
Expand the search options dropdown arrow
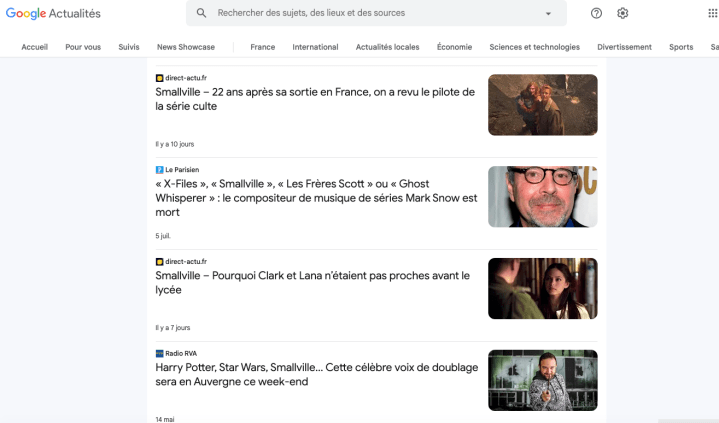[548, 14]
